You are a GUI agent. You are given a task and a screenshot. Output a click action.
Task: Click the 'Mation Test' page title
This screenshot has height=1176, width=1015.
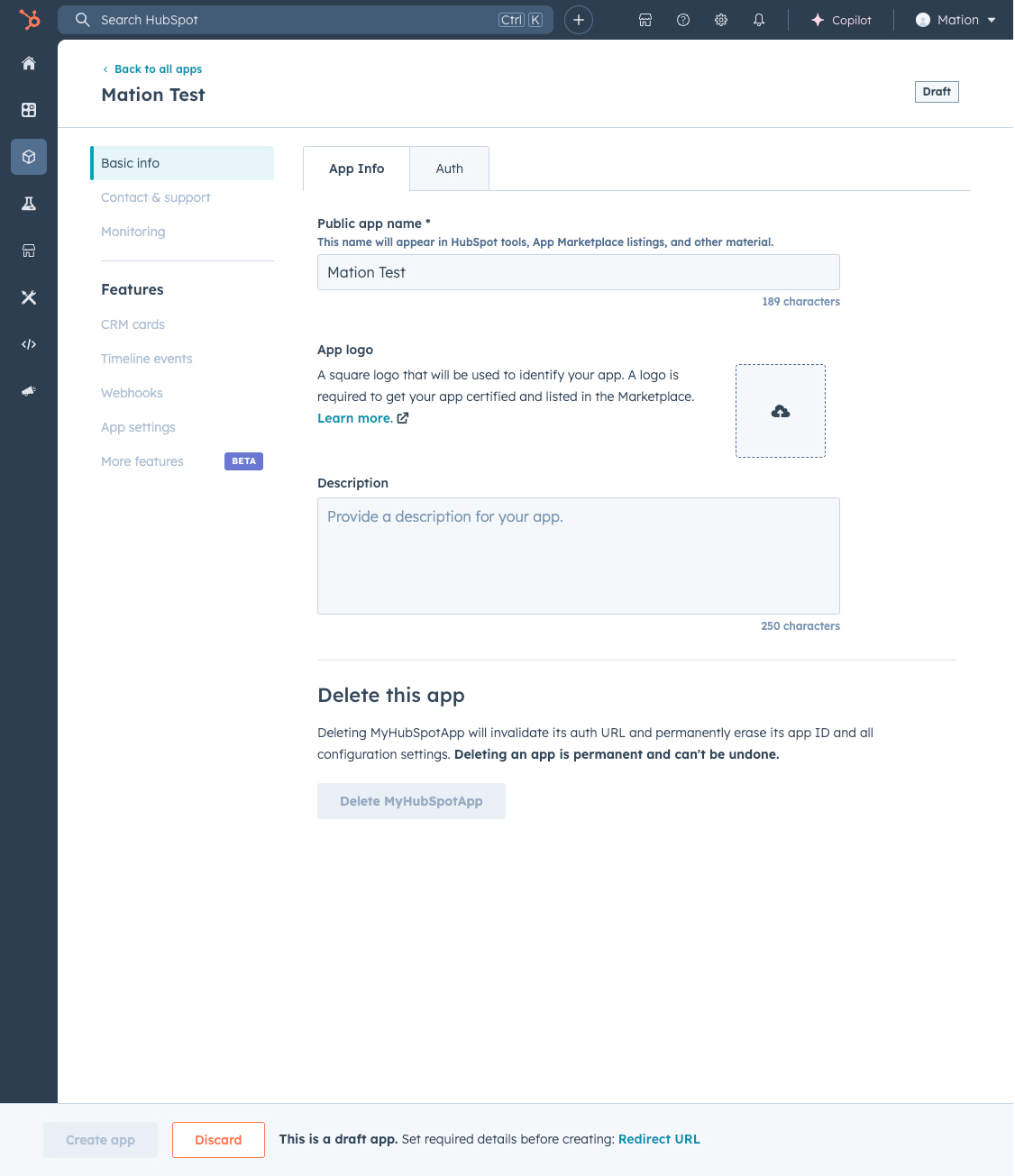[153, 95]
